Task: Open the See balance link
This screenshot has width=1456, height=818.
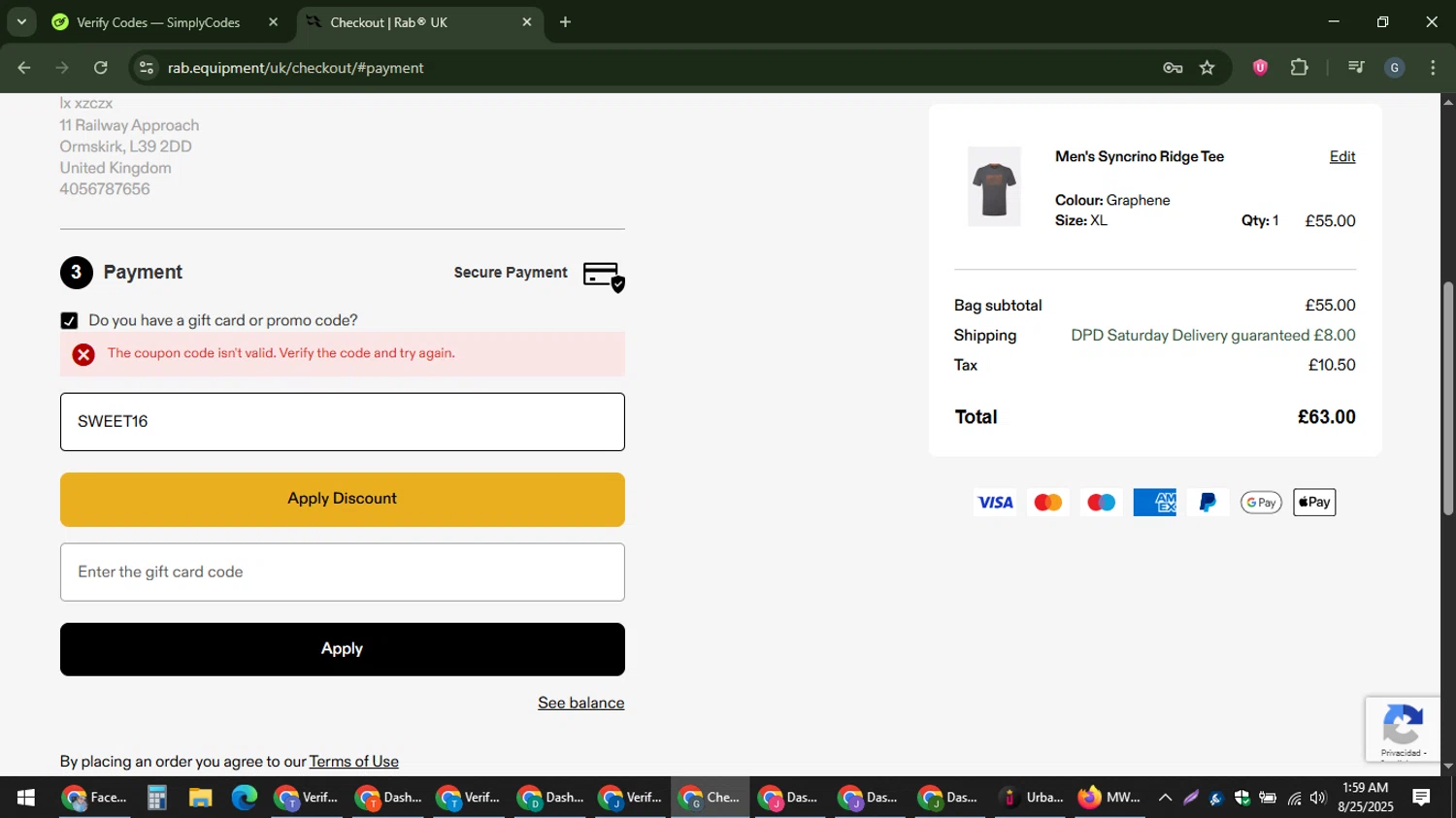Action: (580, 703)
